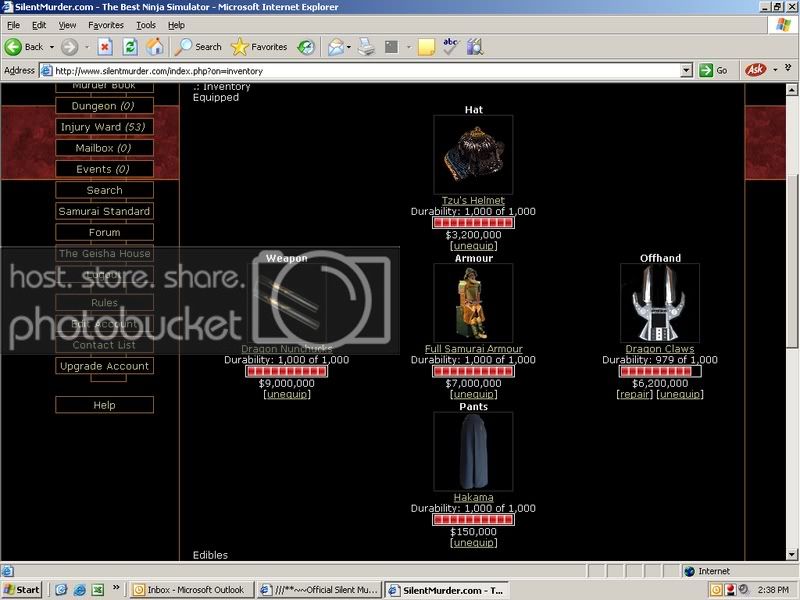Click Tzu's Helmet item link
Viewport: 800px width, 600px height.
click(x=473, y=201)
